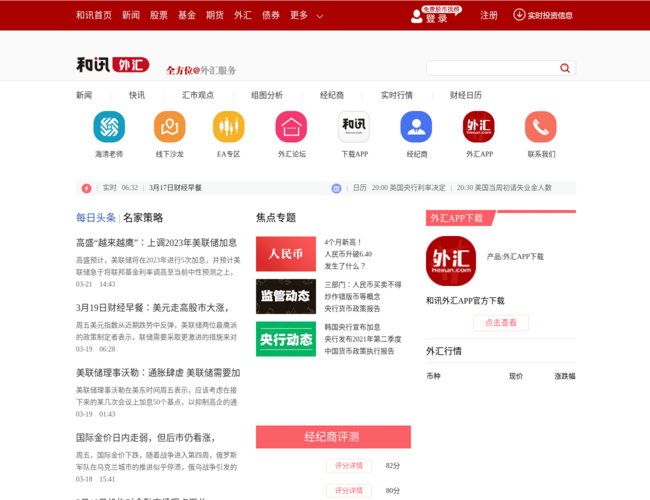Open the 高盛"越来越鹰" headline
This screenshot has height=500, width=650.
coord(156,243)
